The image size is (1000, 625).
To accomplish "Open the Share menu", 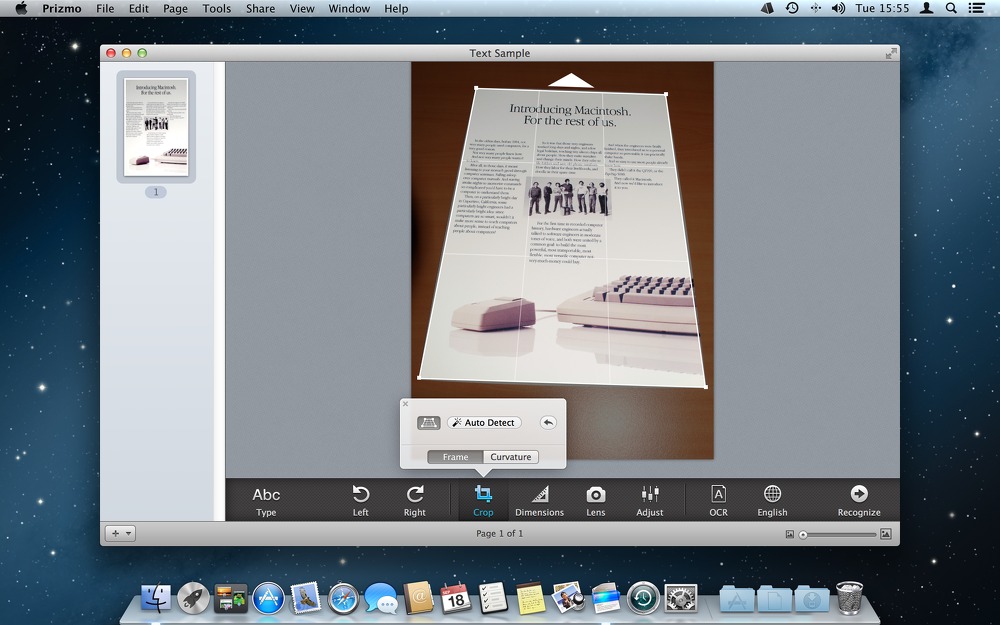I will point(260,8).
